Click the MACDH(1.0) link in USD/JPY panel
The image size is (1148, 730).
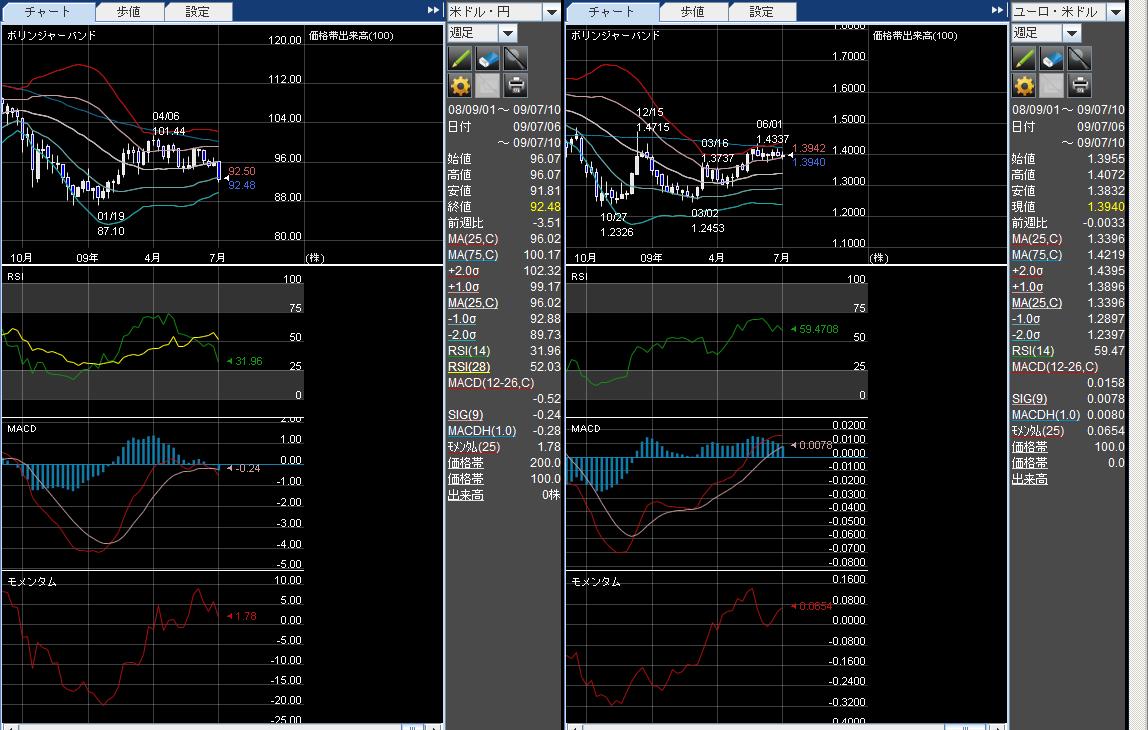482,431
